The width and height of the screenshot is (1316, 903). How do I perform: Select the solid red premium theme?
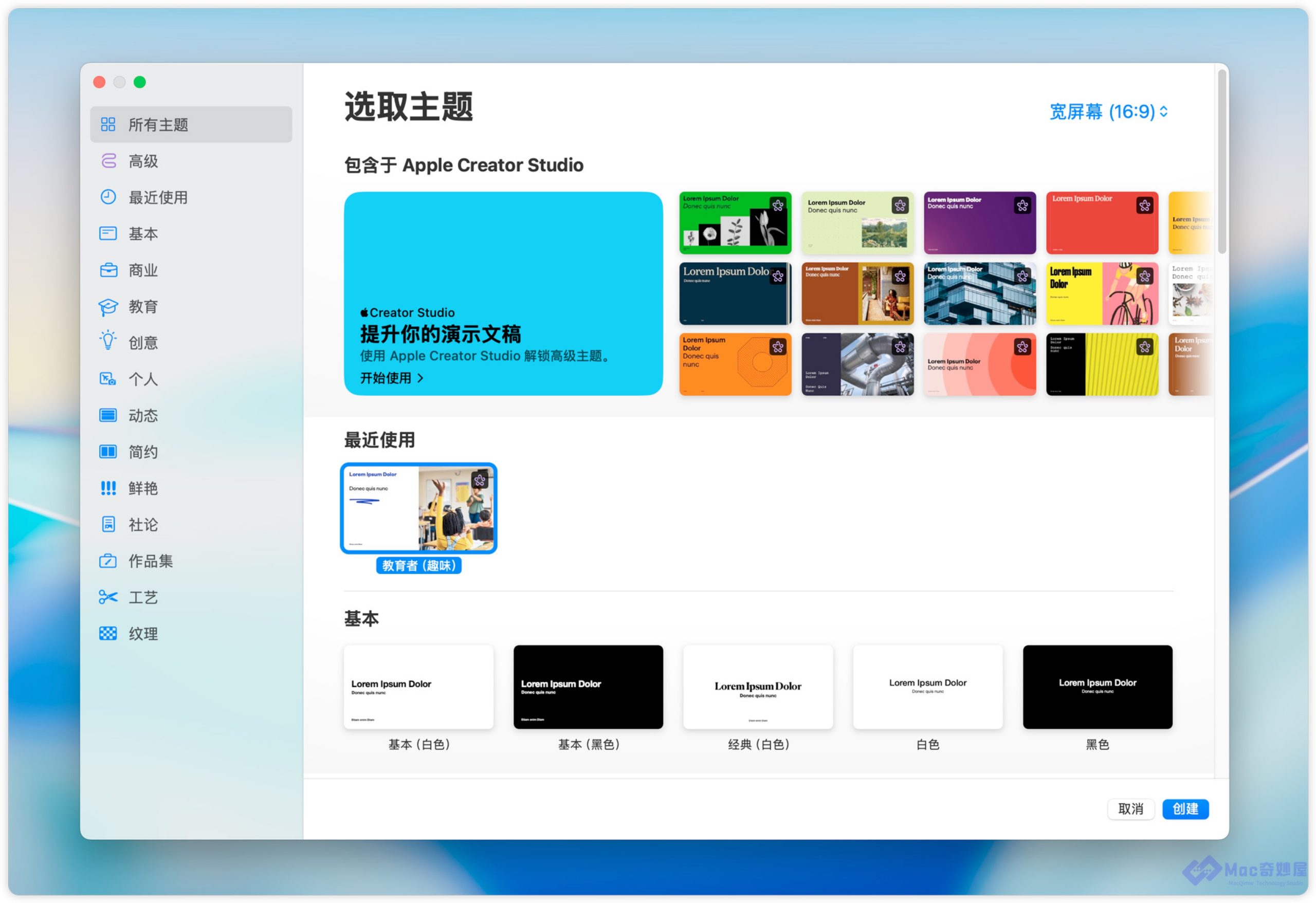[x=1102, y=223]
